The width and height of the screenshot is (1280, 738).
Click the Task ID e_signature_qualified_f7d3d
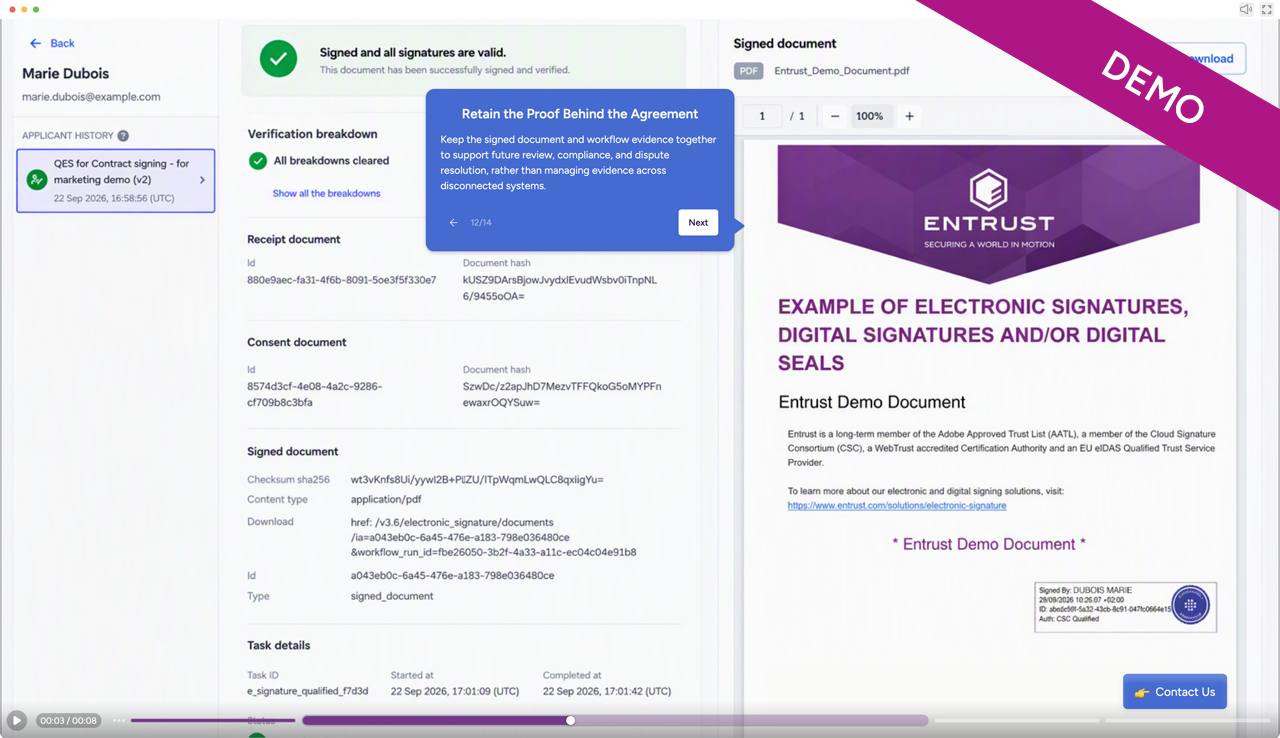[x=308, y=691]
